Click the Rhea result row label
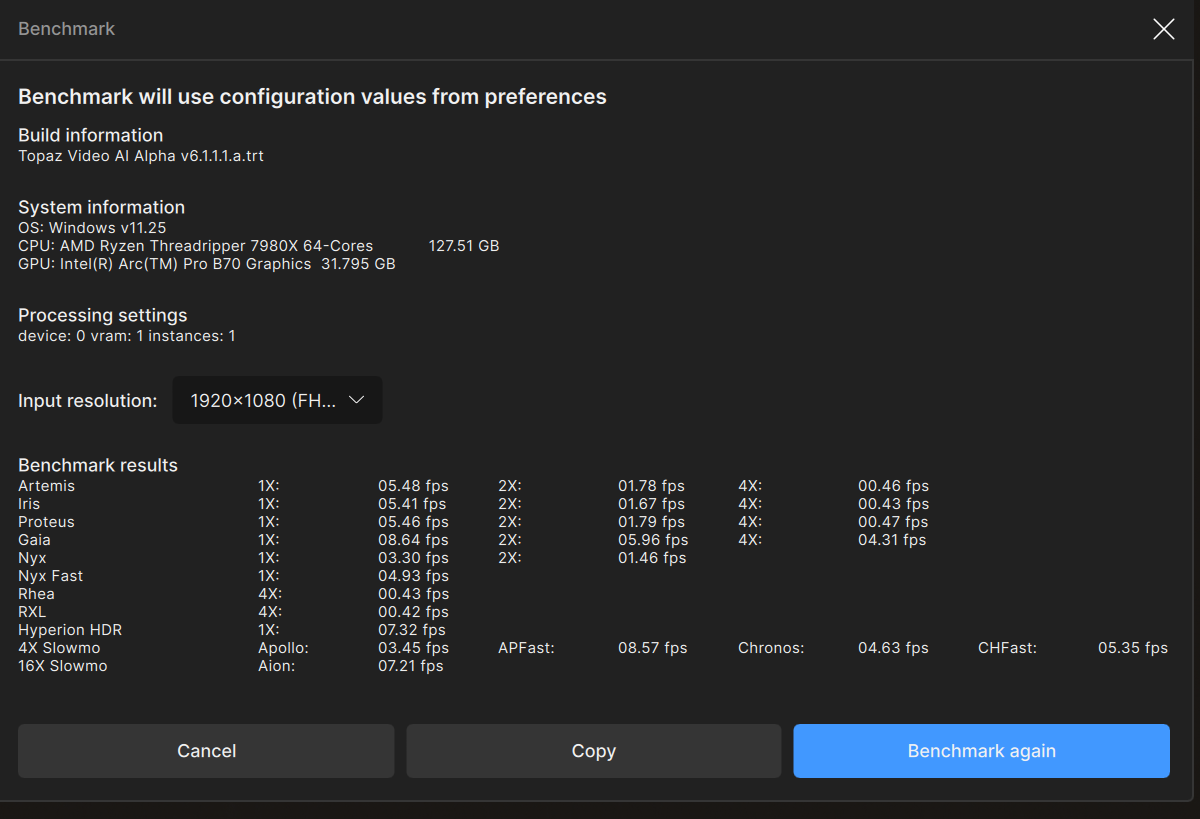Screen dimensions: 1200x819 (36, 594)
